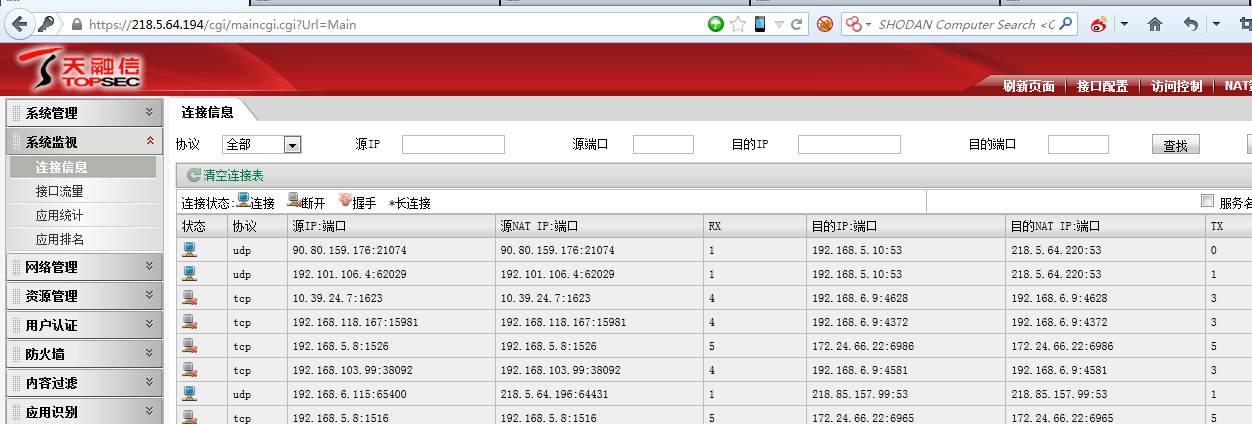Click status icon for 10.39.24.7:1623 row

189,297
